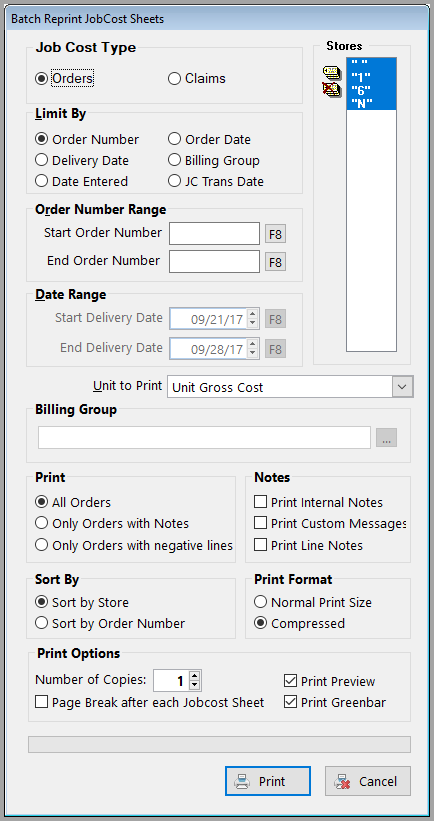Open lookup with F8 beside Start Order Number
The height and width of the screenshot is (821, 434).
coord(275,234)
